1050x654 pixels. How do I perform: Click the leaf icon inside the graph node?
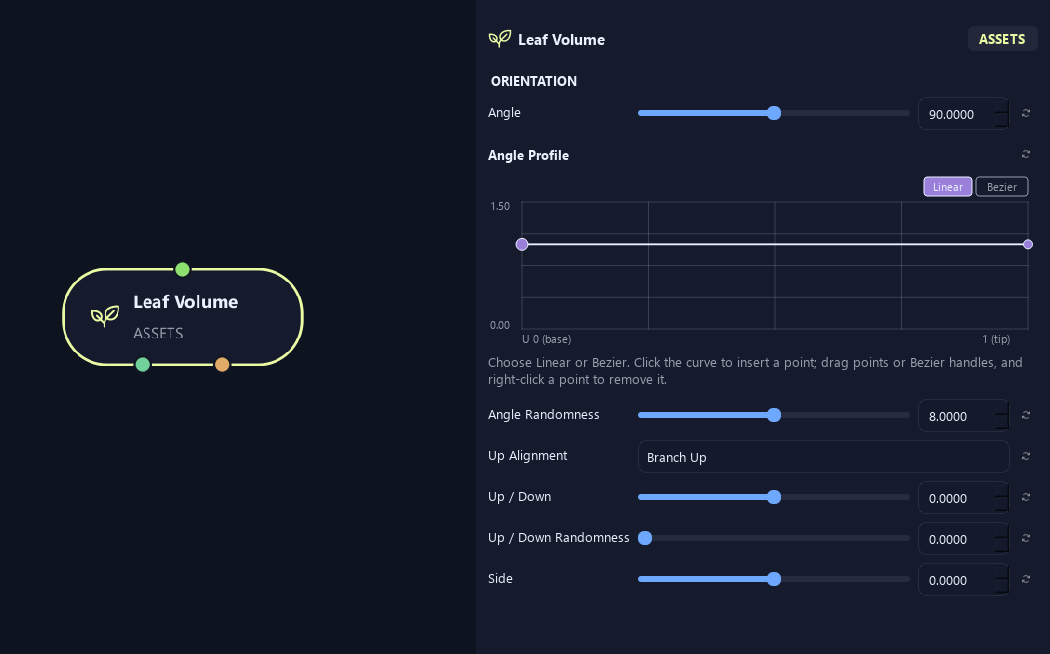click(x=105, y=315)
